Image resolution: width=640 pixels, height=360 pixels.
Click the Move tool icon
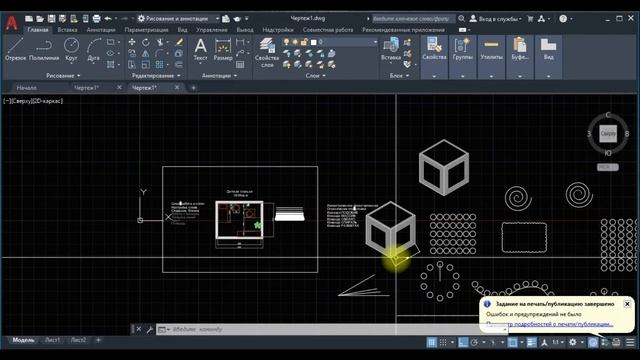[132, 42]
